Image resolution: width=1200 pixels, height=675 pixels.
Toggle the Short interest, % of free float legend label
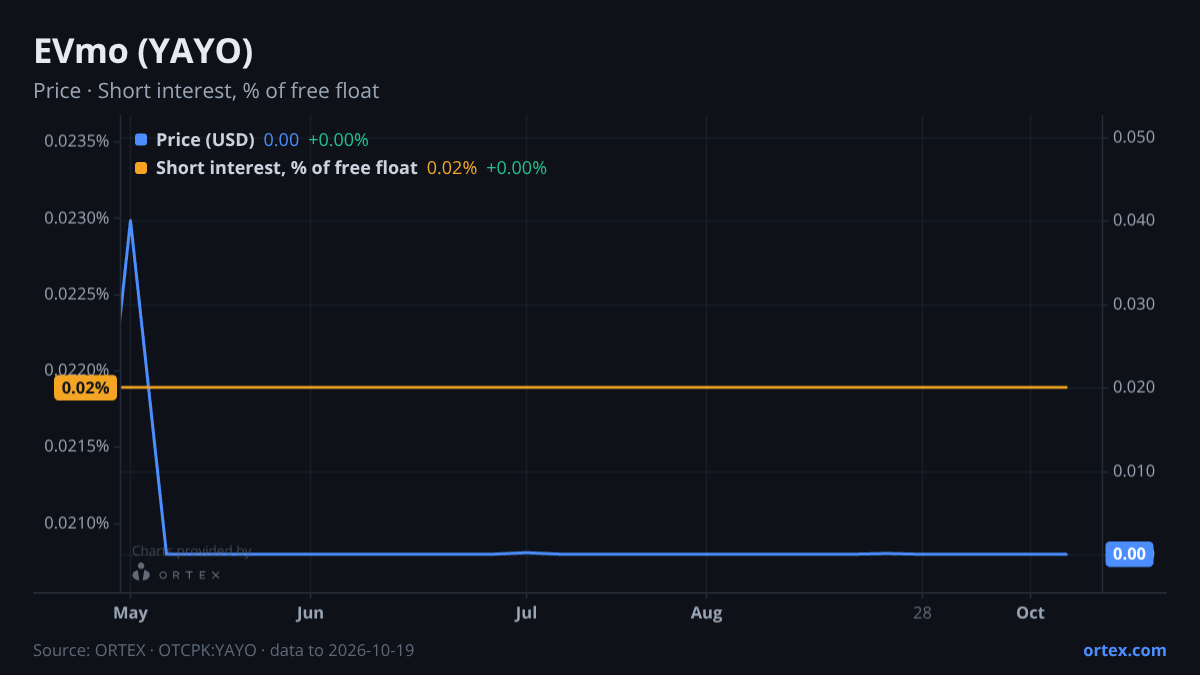pyautogui.click(x=287, y=168)
